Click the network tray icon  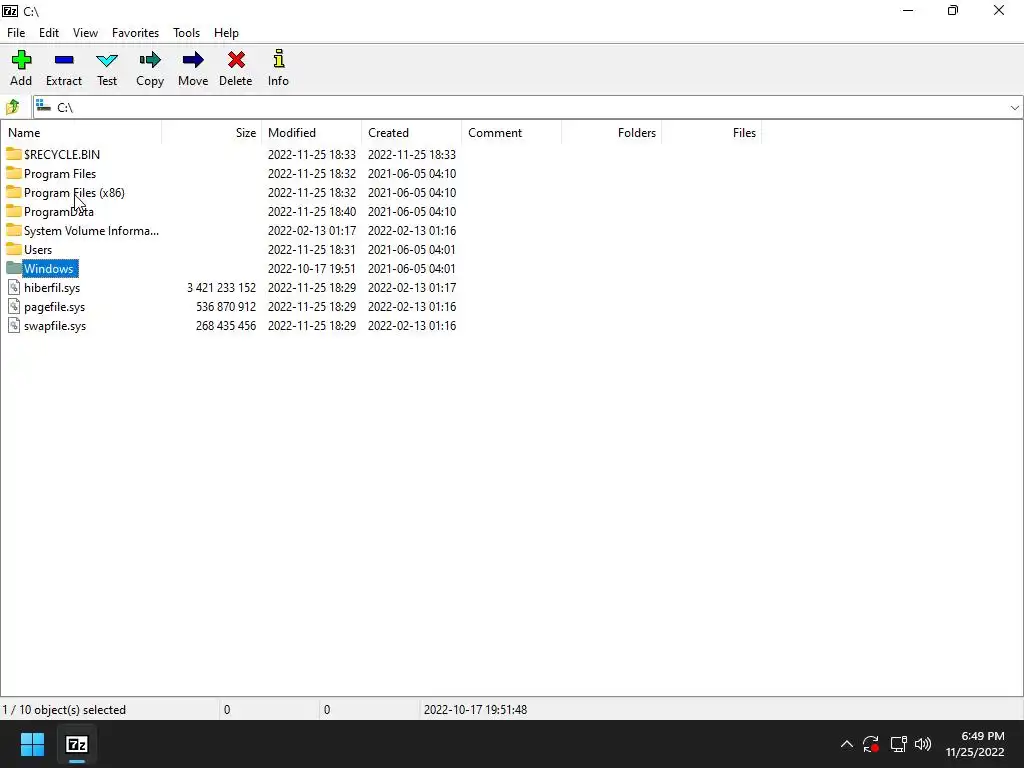coord(898,744)
